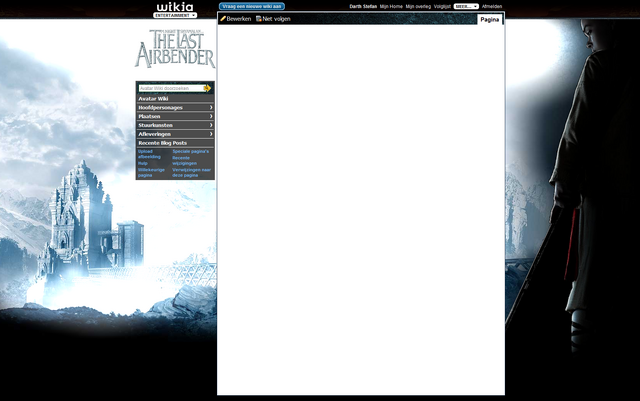This screenshot has width=640, height=401.
Task: Open the Entertainment hub dropdown
Action: point(175,15)
